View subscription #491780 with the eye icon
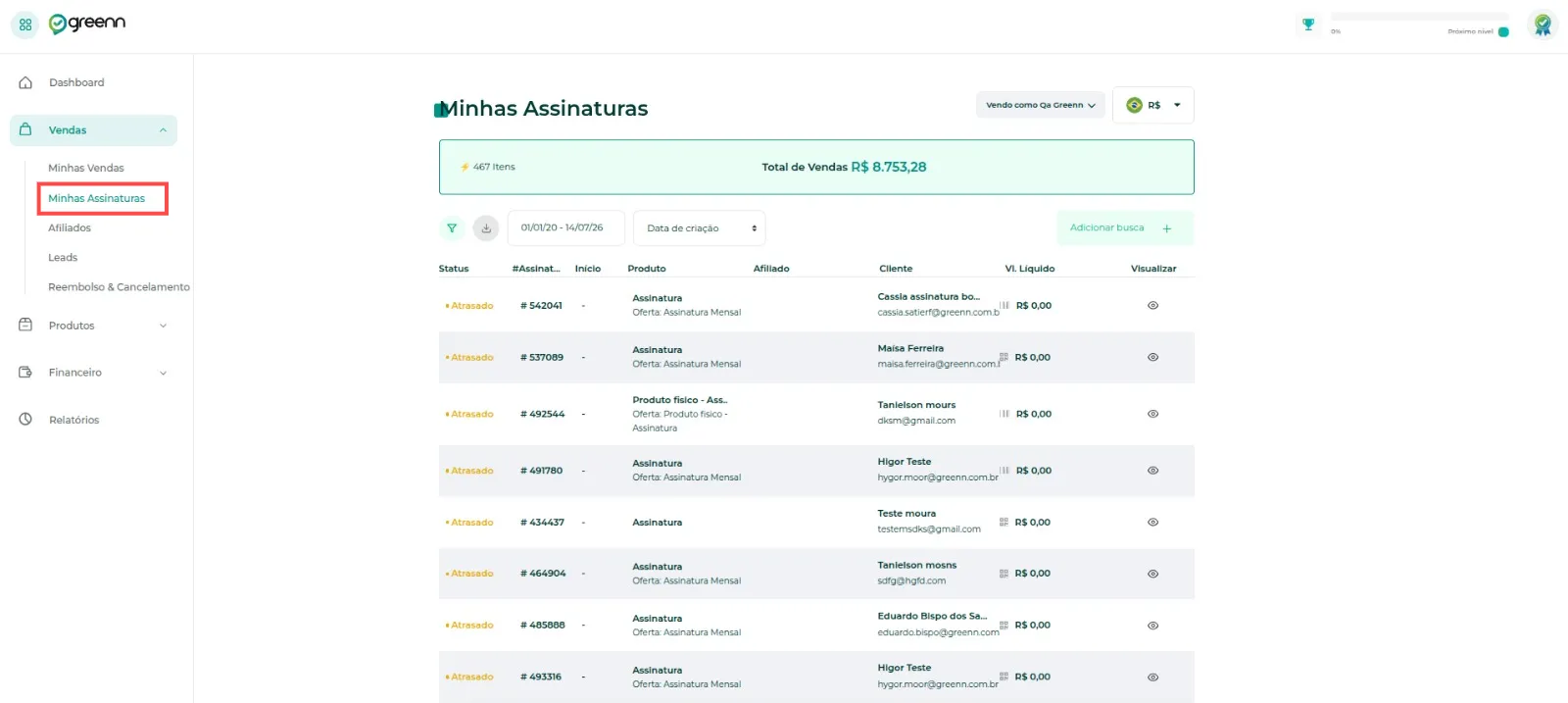The image size is (1568, 703). tap(1152, 471)
